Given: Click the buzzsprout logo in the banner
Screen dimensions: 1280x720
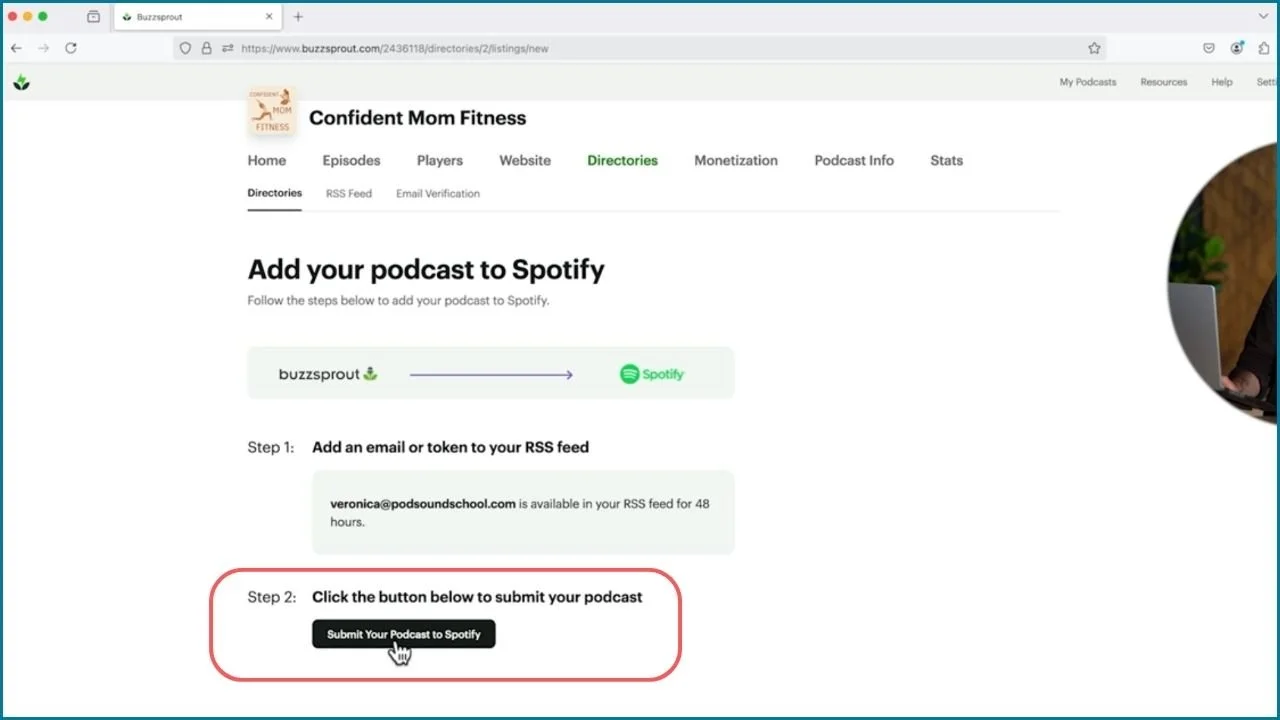Looking at the screenshot, I should coord(328,374).
